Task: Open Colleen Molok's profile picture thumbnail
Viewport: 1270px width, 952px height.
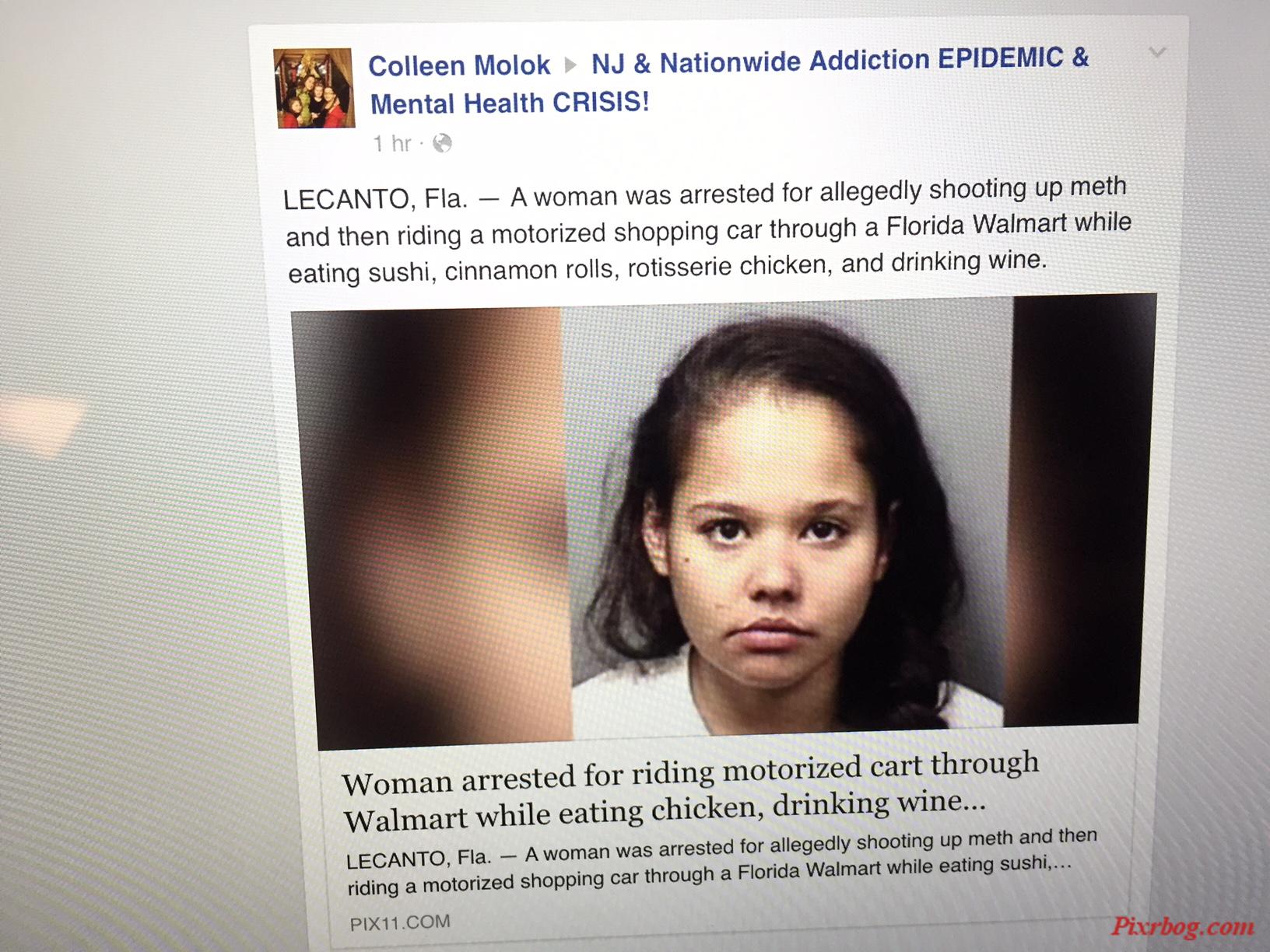Action: click(314, 88)
